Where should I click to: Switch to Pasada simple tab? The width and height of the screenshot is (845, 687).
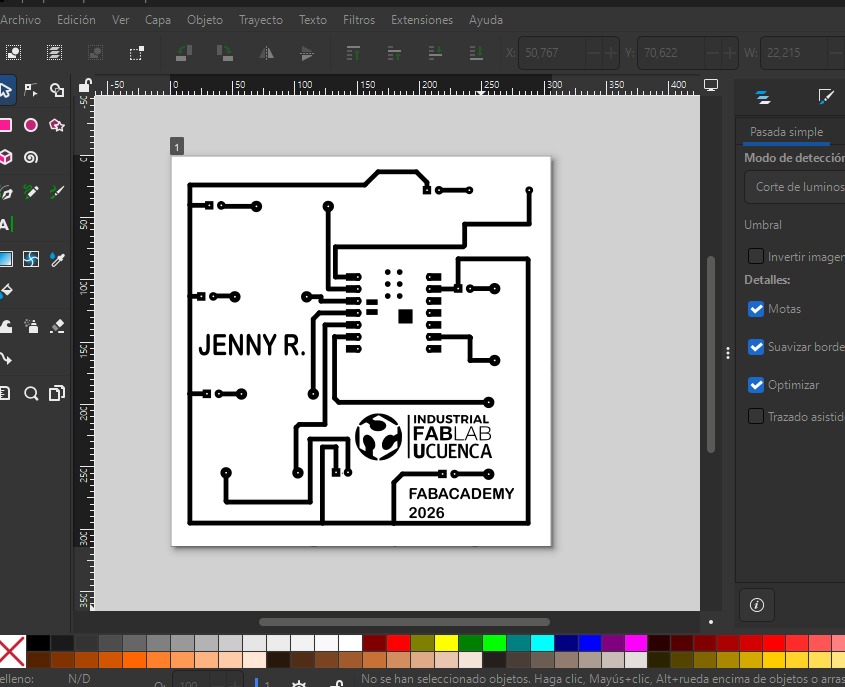point(786,132)
